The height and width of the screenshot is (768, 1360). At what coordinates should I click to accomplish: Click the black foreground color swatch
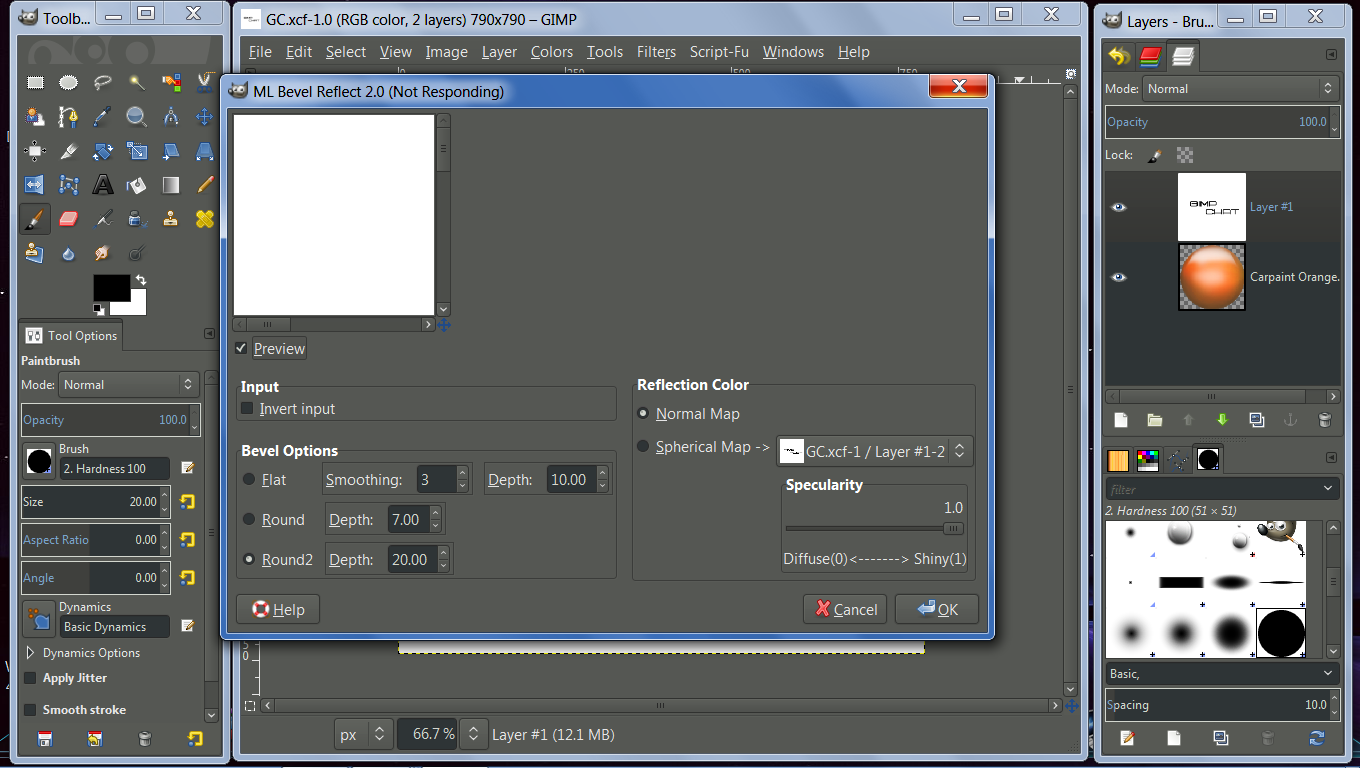point(111,287)
